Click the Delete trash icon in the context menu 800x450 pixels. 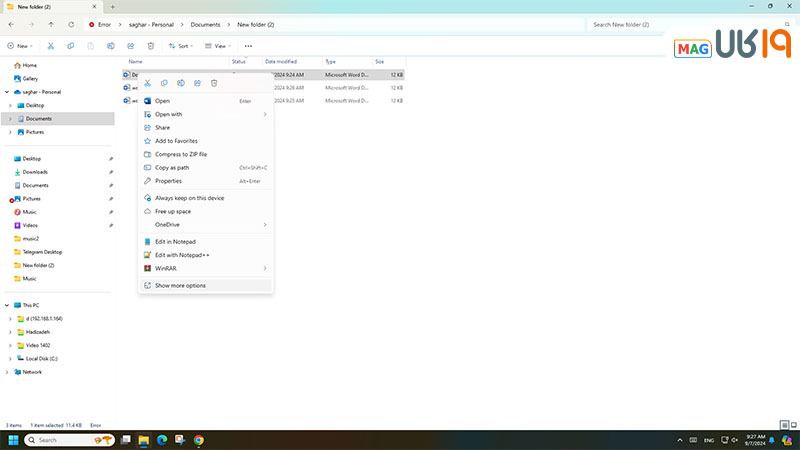pos(214,83)
